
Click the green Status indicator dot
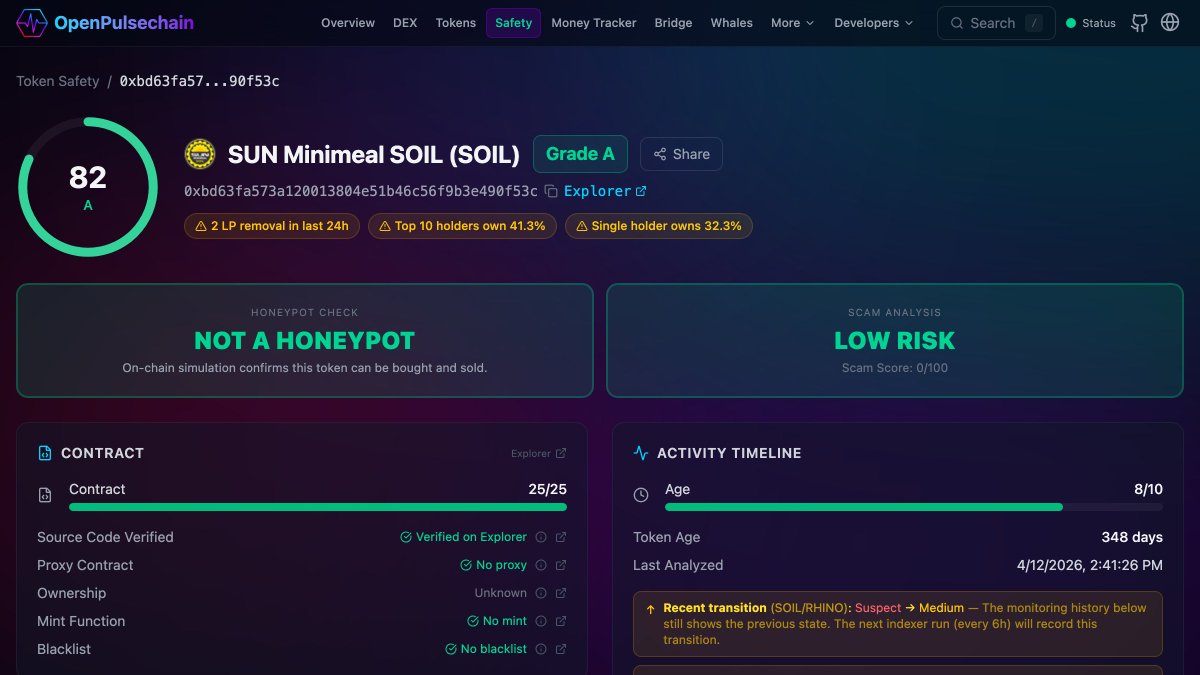pyautogui.click(x=1071, y=23)
